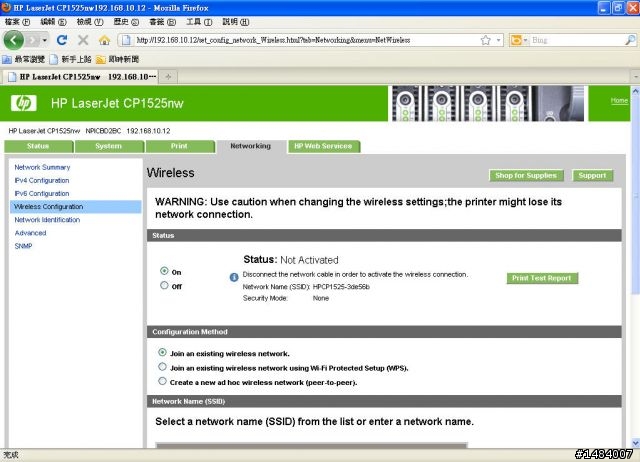The width and height of the screenshot is (640, 462).
Task: Click the browser Forward arrow button
Action: click(x=33, y=40)
